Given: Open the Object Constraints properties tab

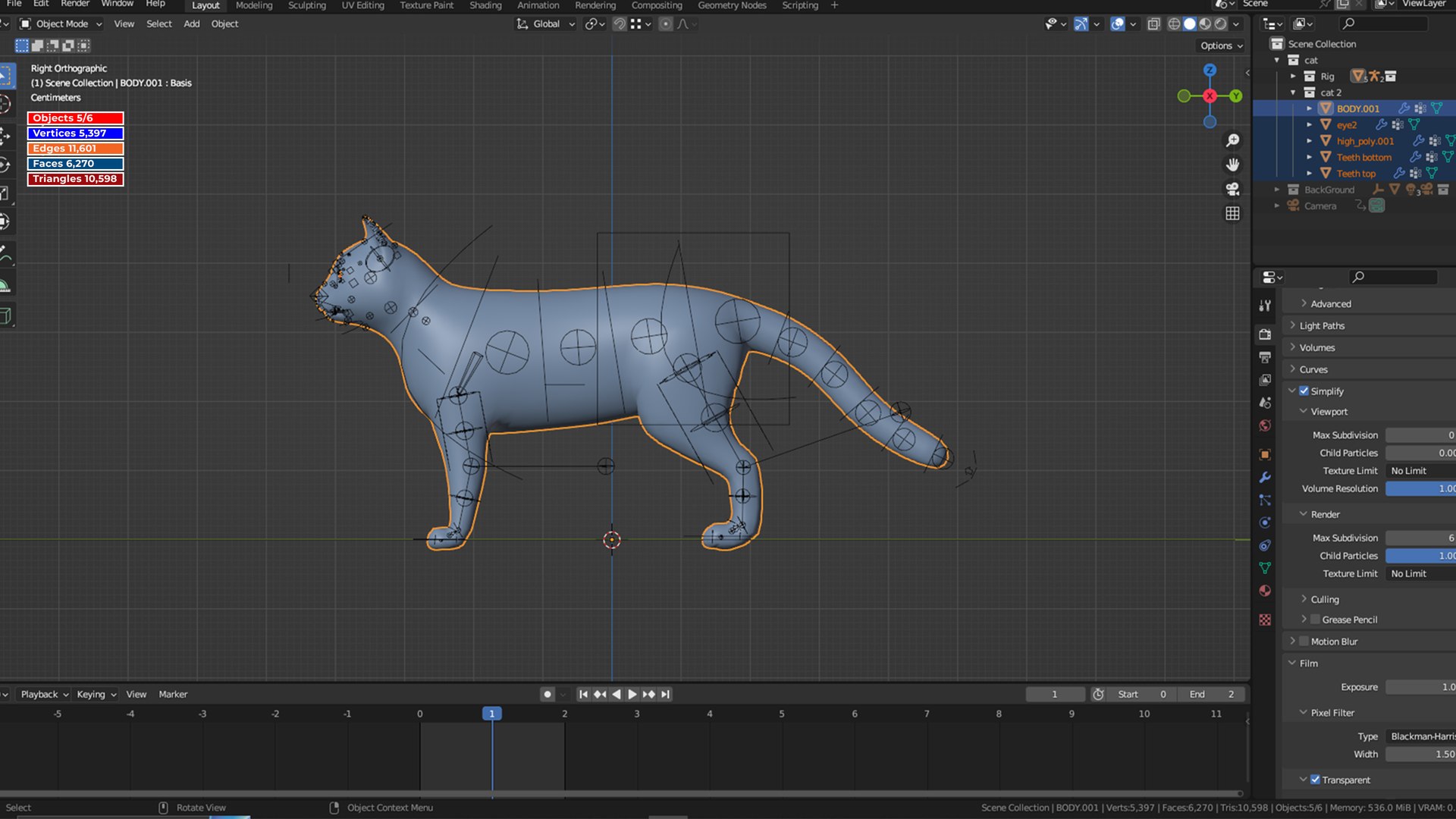Looking at the screenshot, I should (1265, 545).
